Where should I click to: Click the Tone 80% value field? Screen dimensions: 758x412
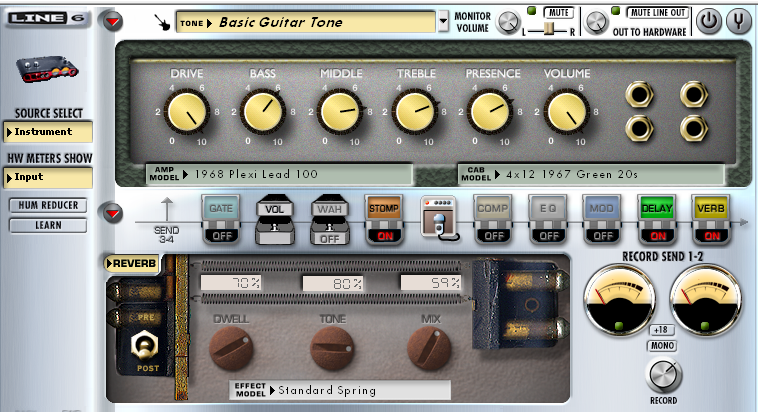[x=333, y=283]
